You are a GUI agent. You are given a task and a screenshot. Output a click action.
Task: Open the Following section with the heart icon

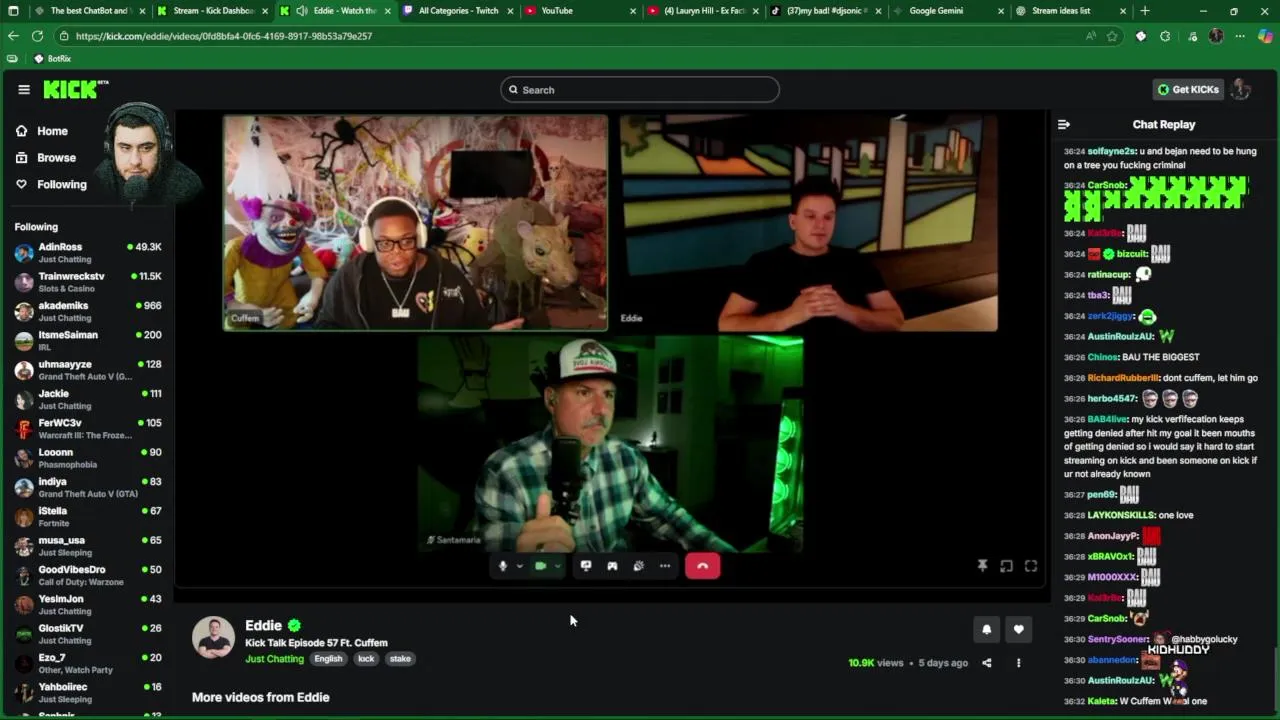pyautogui.click(x=50, y=184)
